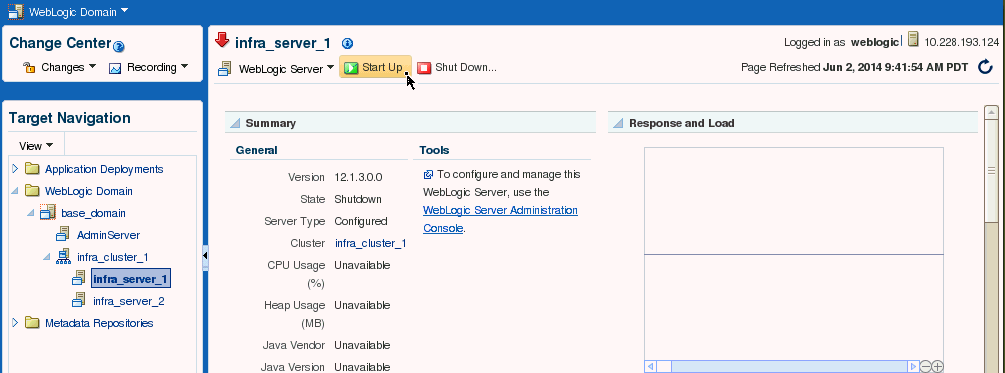Open infra_server_1 target information icon

(x=347, y=44)
